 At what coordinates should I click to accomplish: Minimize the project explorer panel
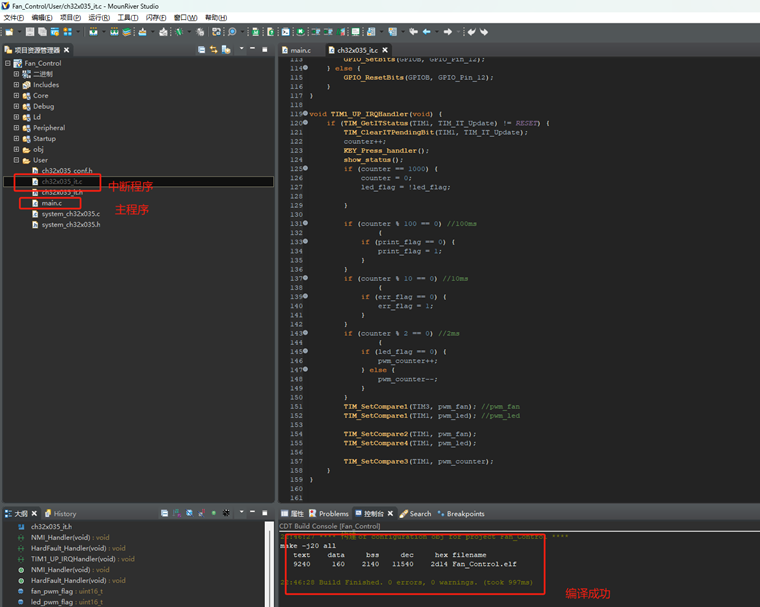pyautogui.click(x=252, y=49)
